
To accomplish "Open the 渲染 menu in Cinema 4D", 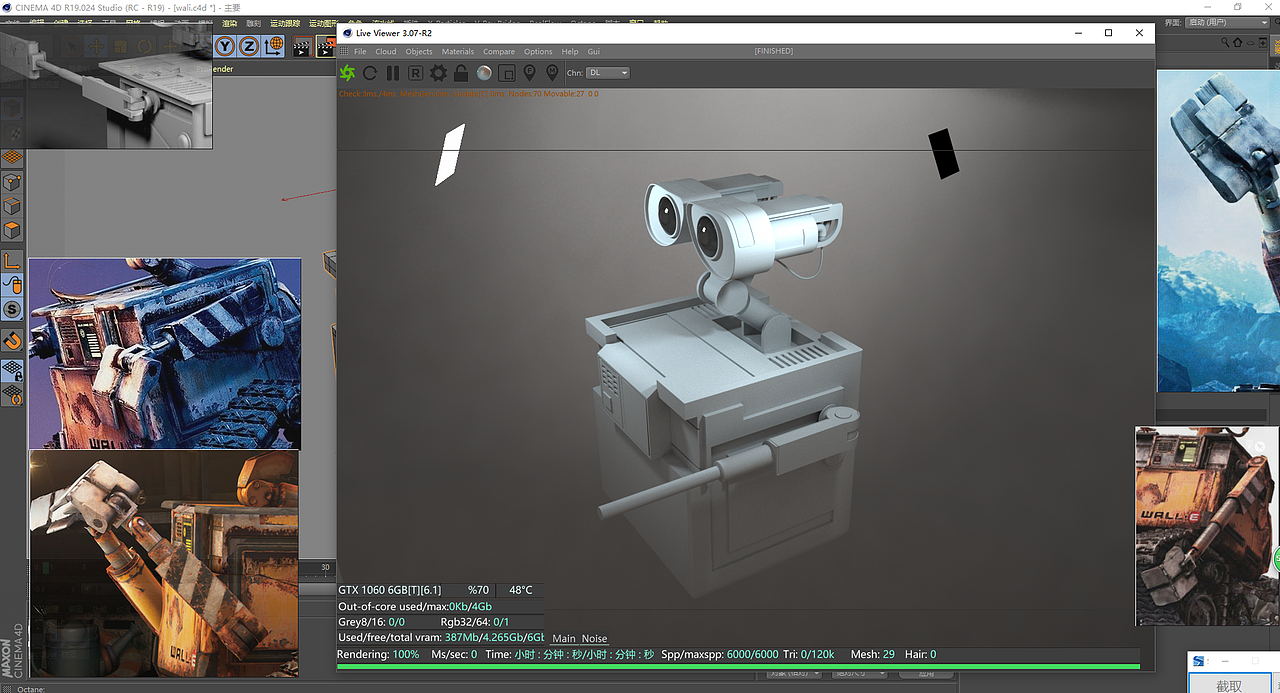I will 229,22.
